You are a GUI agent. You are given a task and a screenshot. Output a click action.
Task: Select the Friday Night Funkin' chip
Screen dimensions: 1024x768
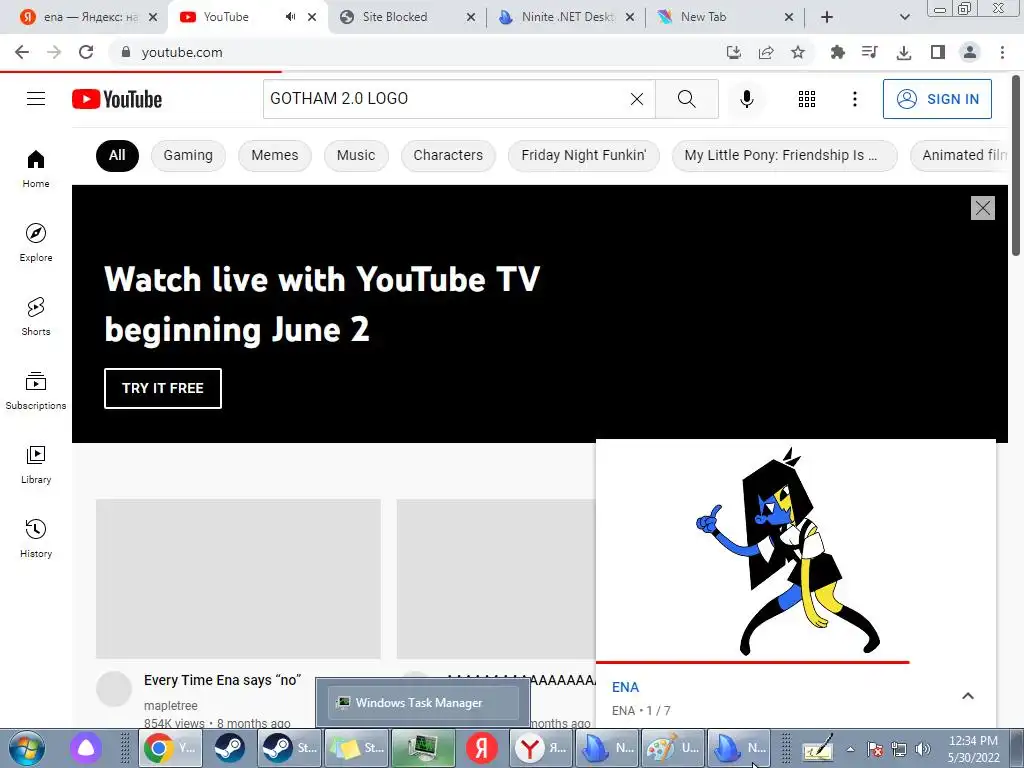[x=584, y=155]
